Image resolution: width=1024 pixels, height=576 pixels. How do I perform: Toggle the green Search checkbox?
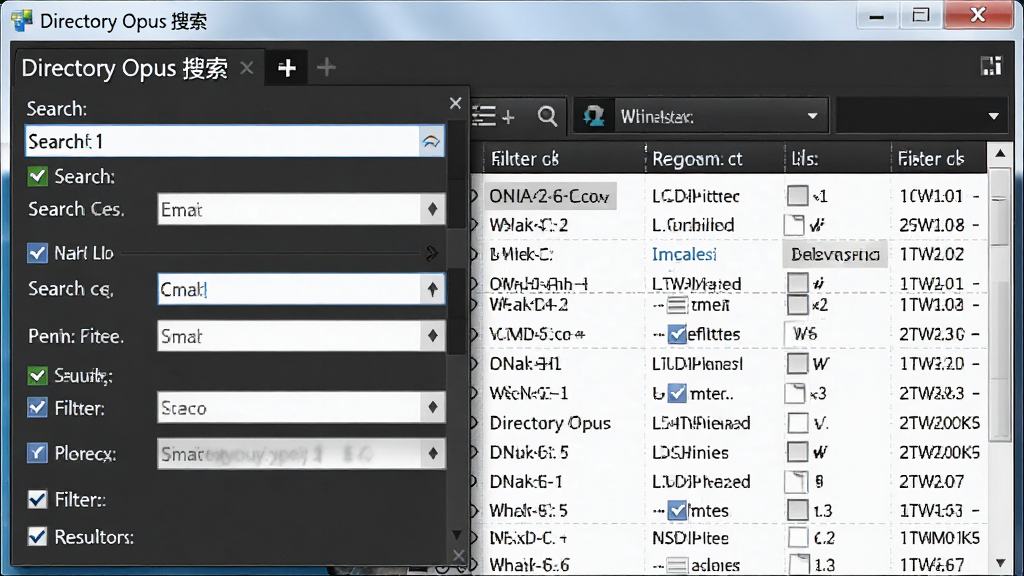[x=37, y=176]
